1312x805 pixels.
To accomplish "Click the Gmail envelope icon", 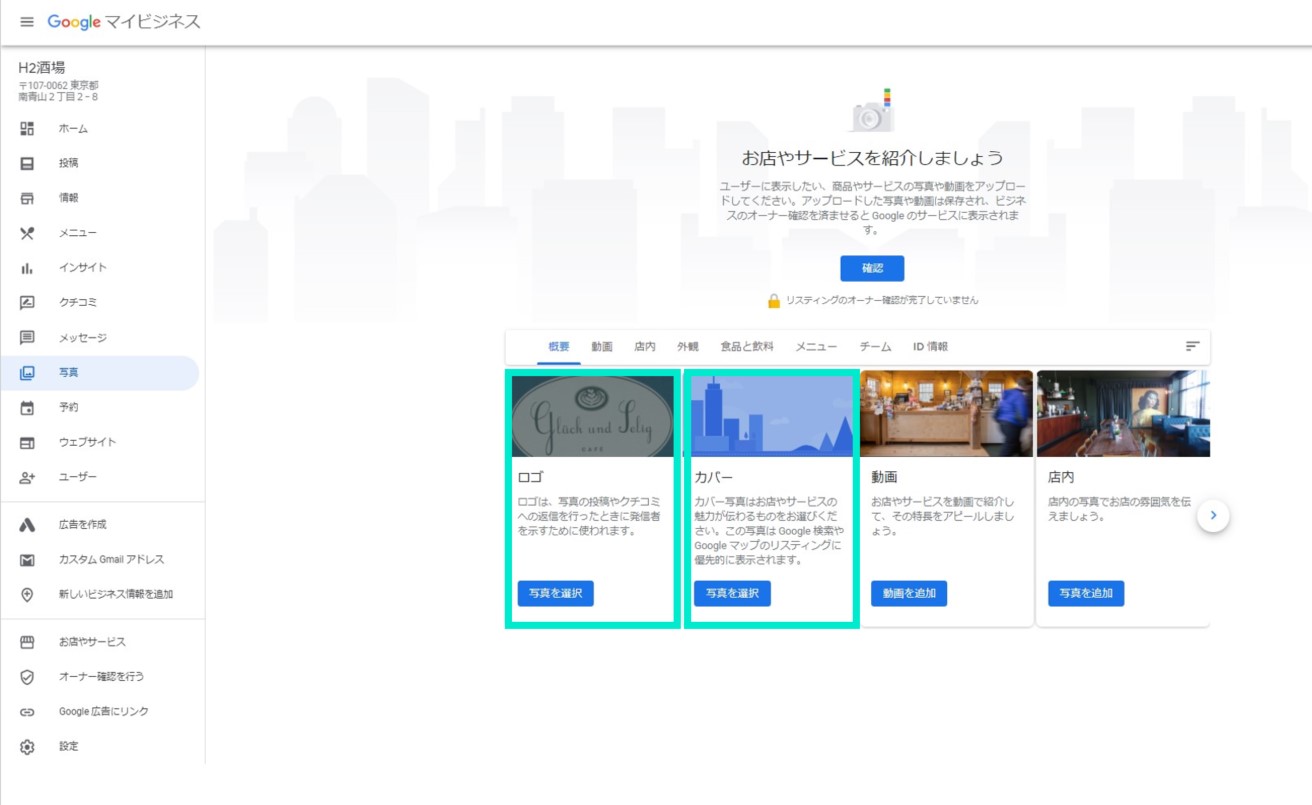I will point(27,560).
